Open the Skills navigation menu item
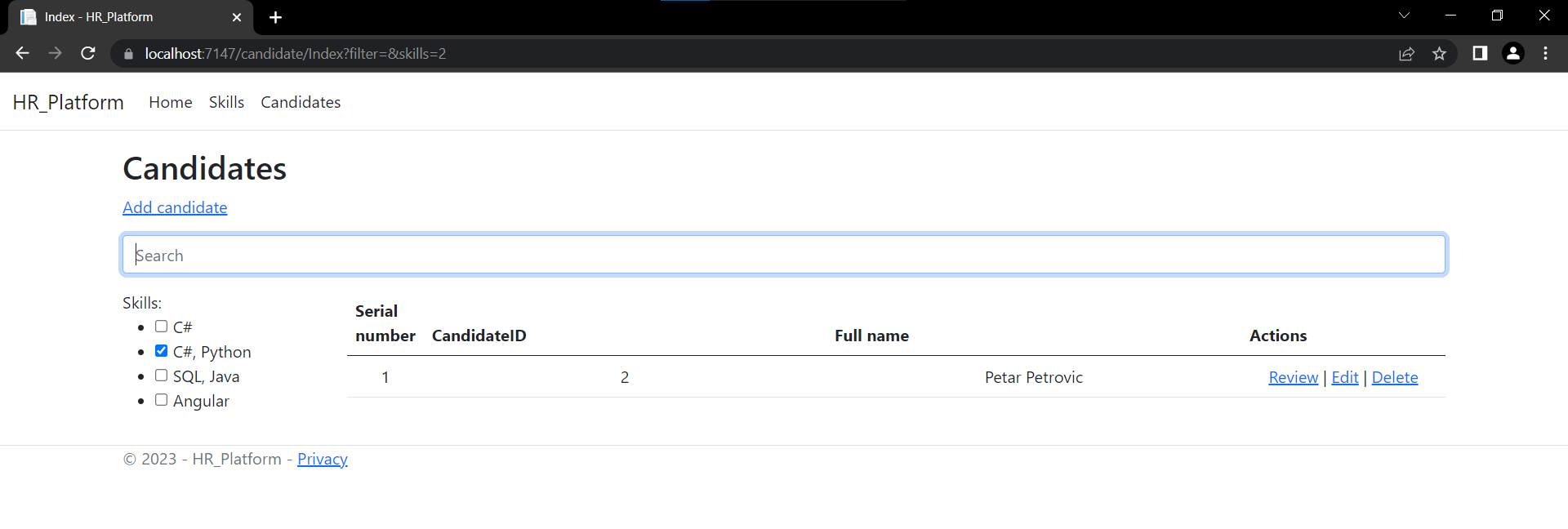 click(226, 102)
